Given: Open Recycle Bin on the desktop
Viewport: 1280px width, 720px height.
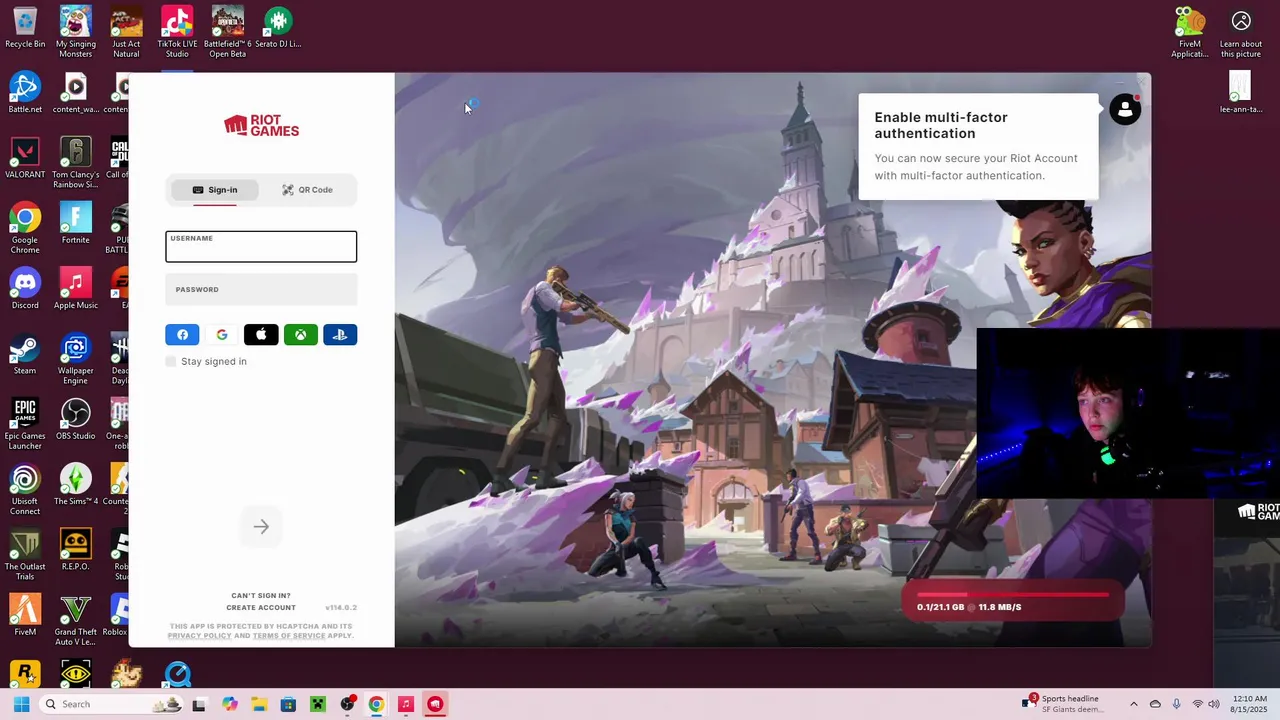Looking at the screenshot, I should point(25,28).
